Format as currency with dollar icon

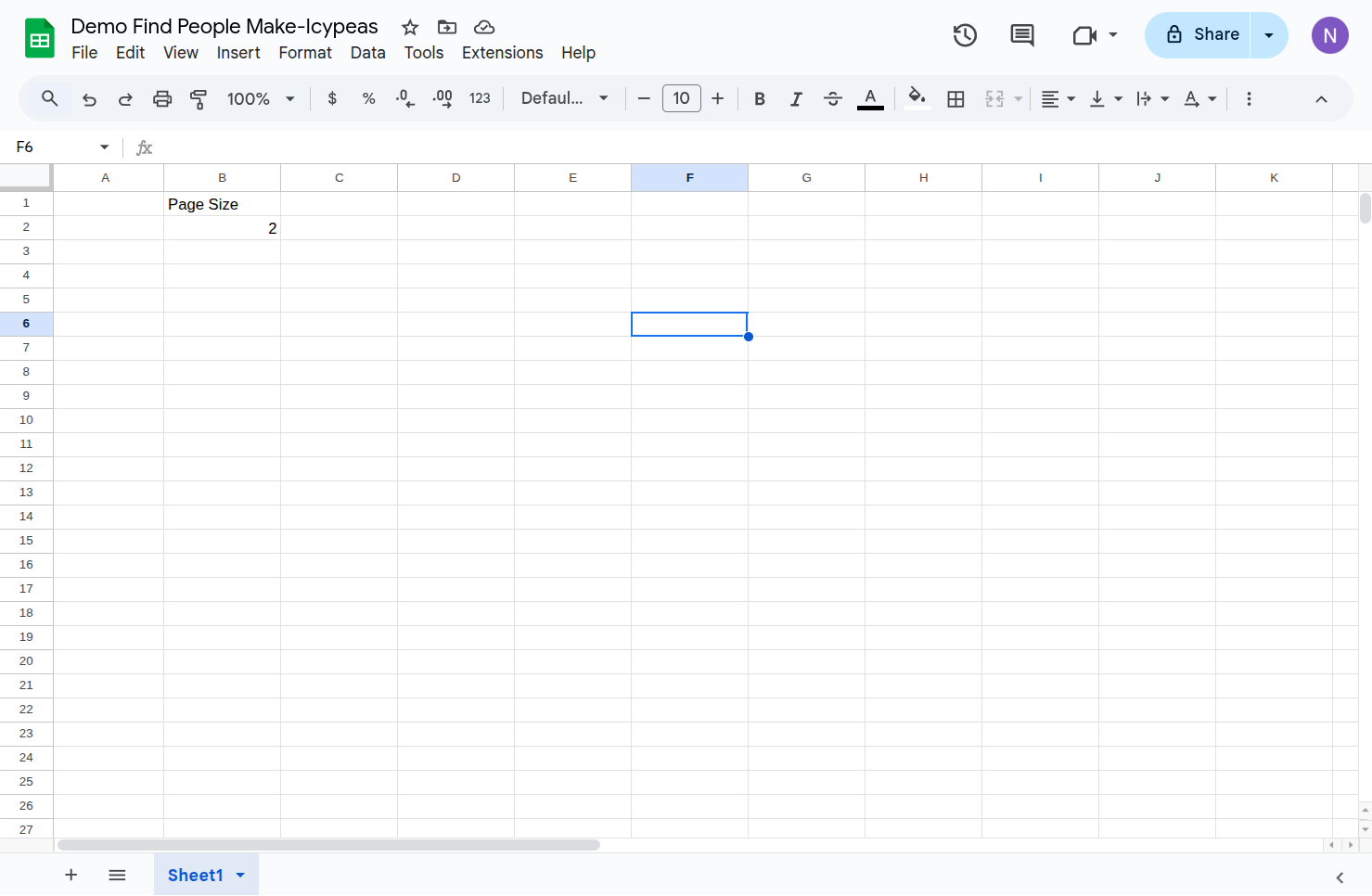pos(332,98)
